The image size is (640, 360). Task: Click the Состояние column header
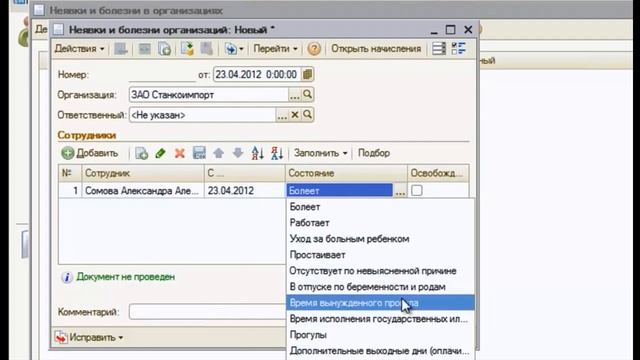pyautogui.click(x=346, y=173)
